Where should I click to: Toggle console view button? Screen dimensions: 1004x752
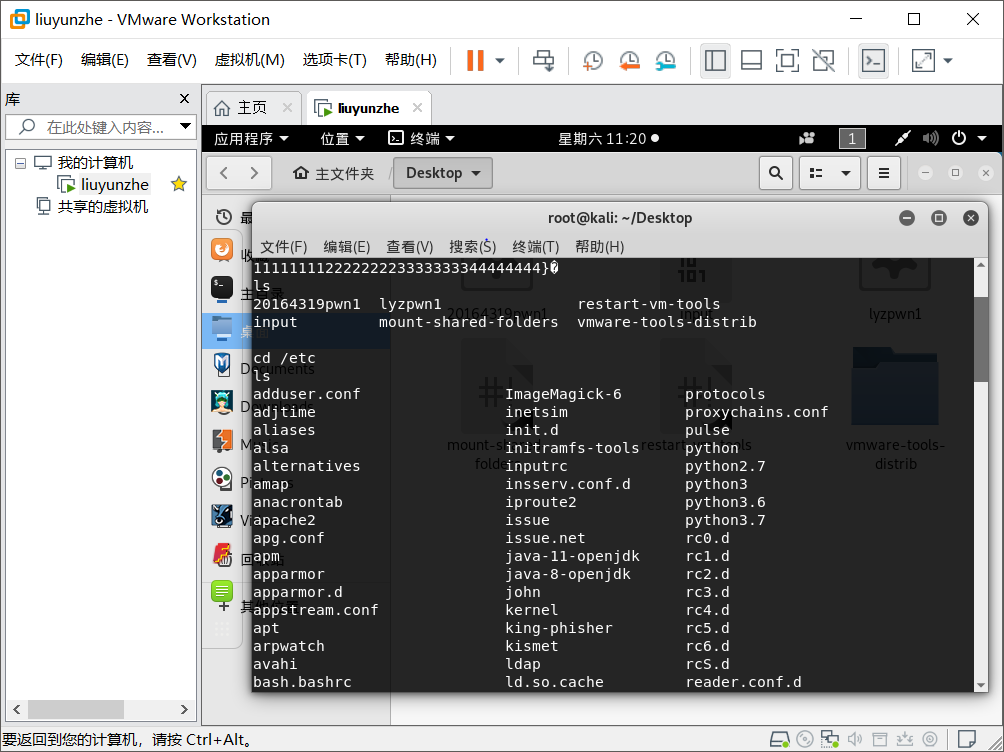pyautogui.click(x=873, y=61)
